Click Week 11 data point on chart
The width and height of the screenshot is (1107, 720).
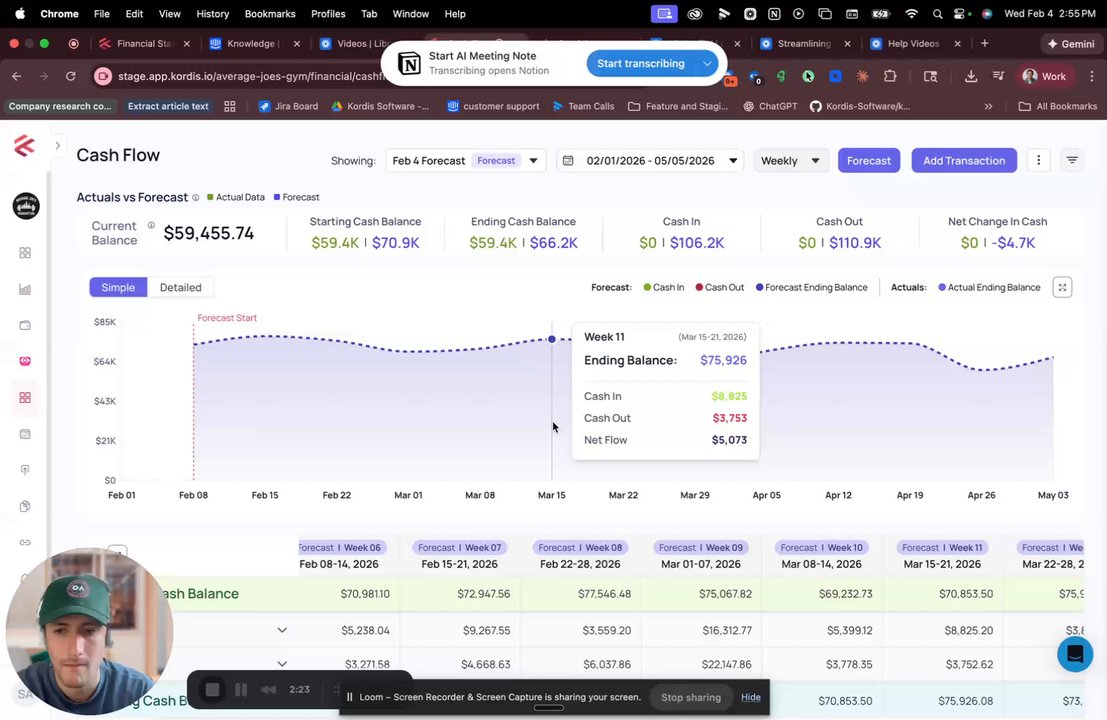[552, 340]
